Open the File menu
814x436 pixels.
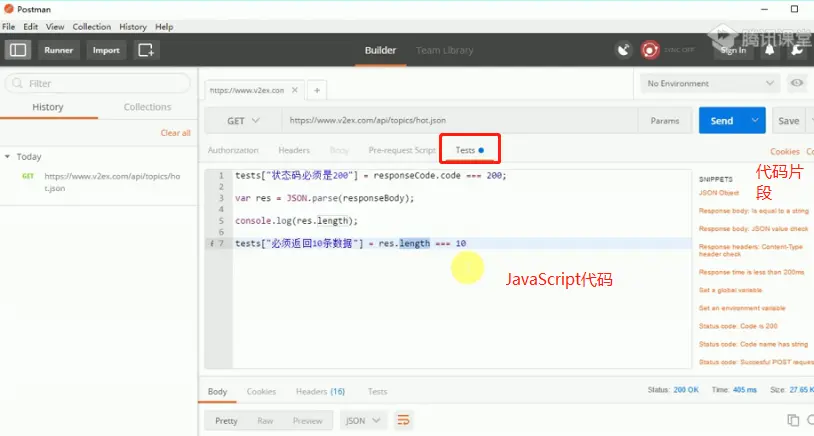pos(8,26)
